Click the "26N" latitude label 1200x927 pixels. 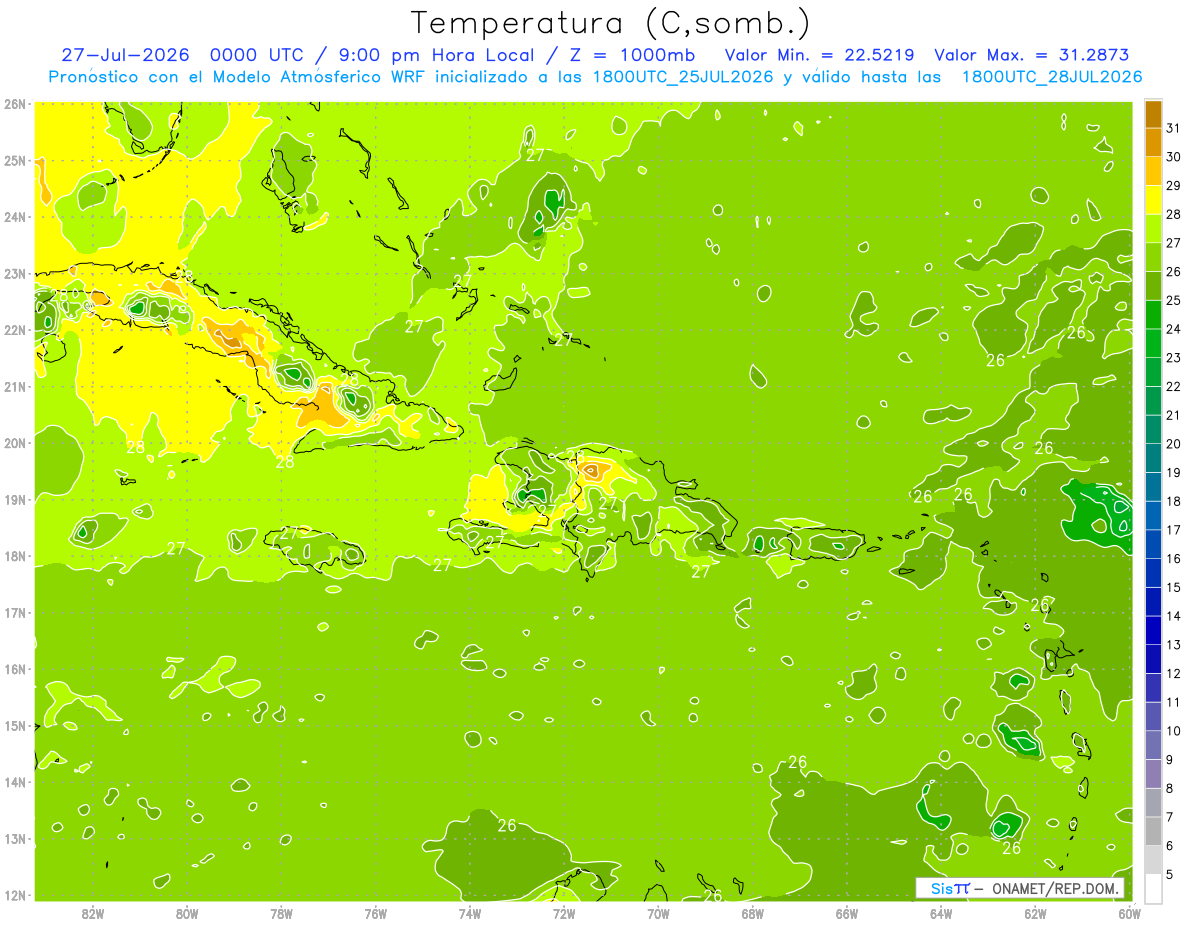coord(15,104)
